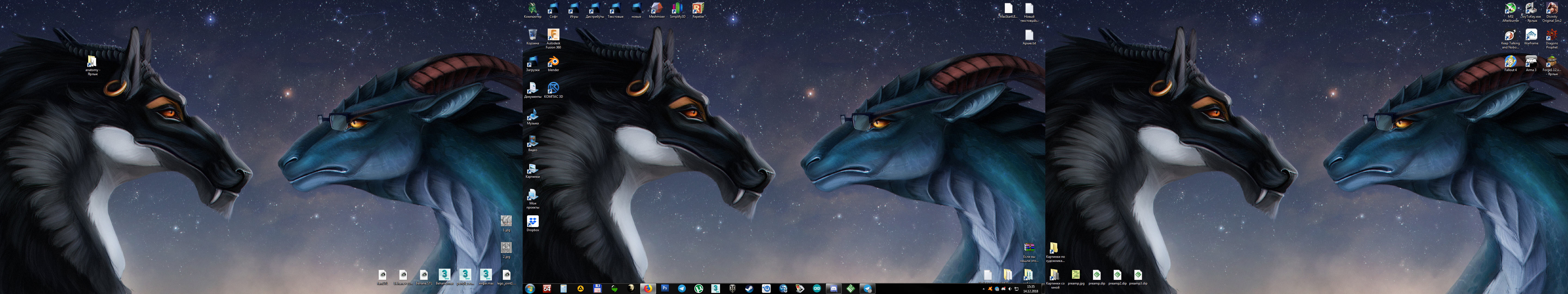Screen dimensions: 1568x294
Task: Launch the MSI Afterburner shortcut
Action: (1510, 8)
